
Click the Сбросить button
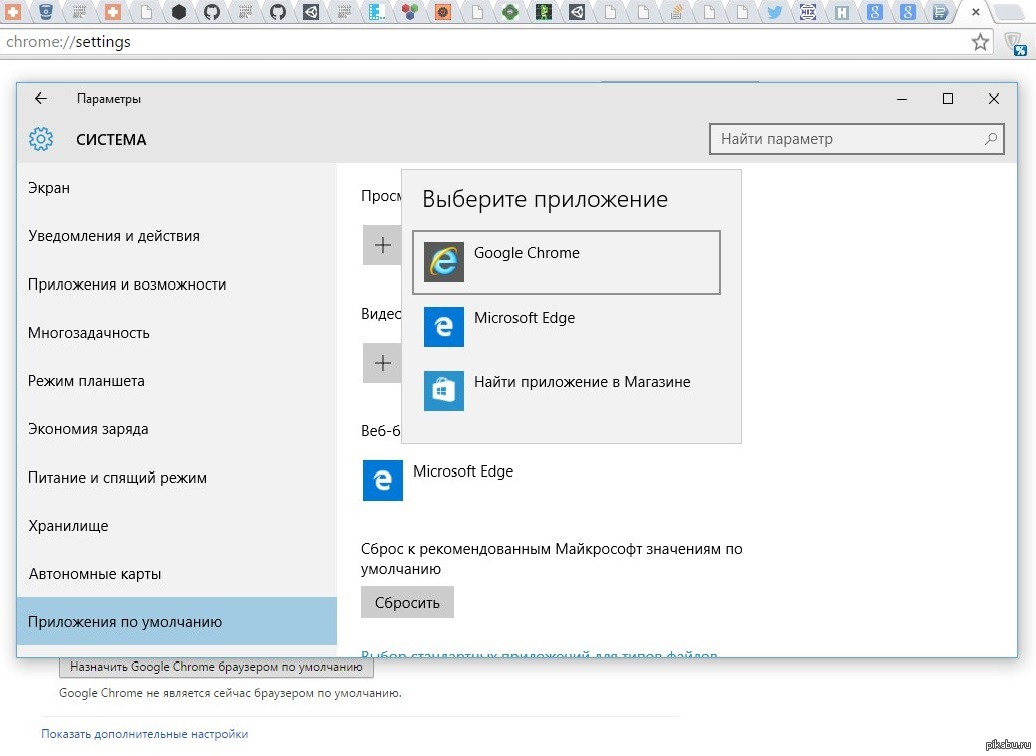pos(407,602)
